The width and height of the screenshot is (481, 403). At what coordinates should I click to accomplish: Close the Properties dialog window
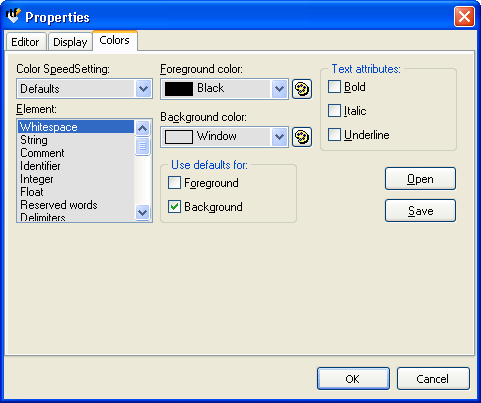[464, 16]
